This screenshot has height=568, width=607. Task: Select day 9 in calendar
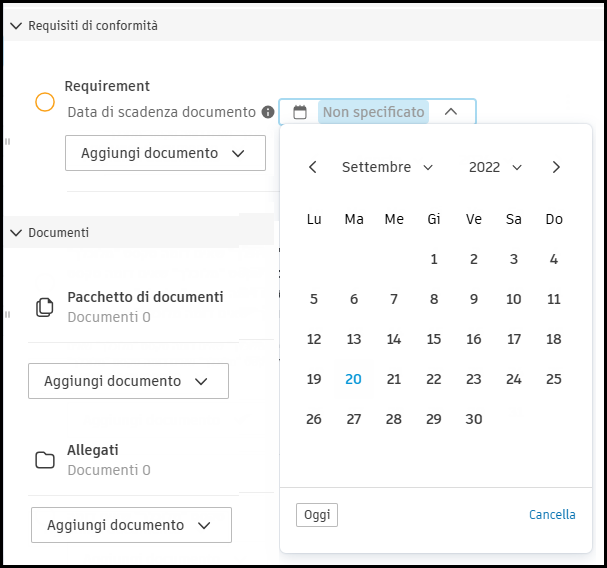point(474,299)
